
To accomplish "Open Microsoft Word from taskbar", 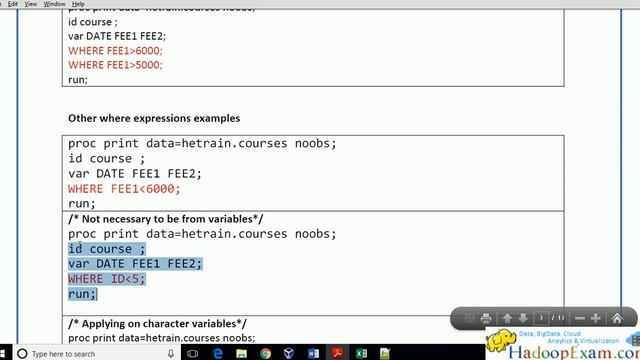I will click(x=313, y=353).
